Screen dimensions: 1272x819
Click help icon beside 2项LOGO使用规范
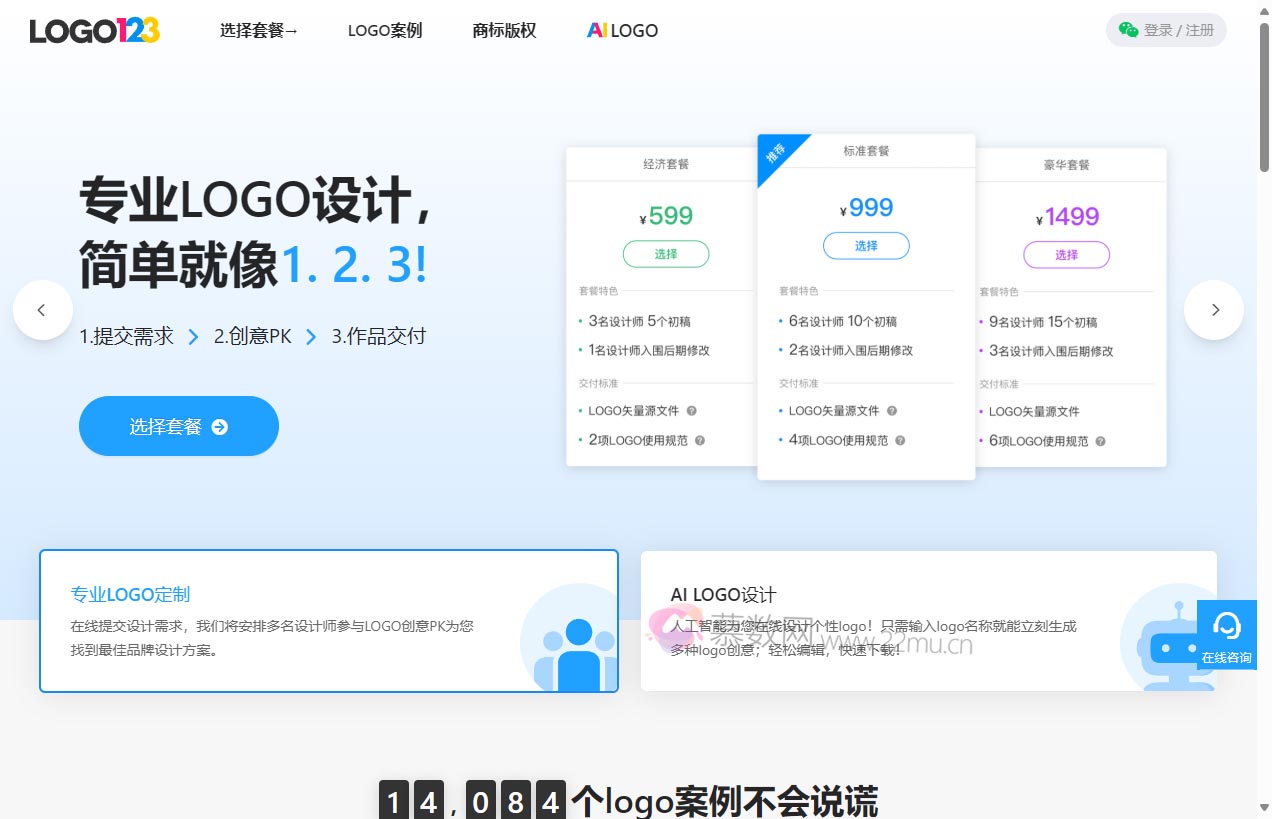coord(700,440)
